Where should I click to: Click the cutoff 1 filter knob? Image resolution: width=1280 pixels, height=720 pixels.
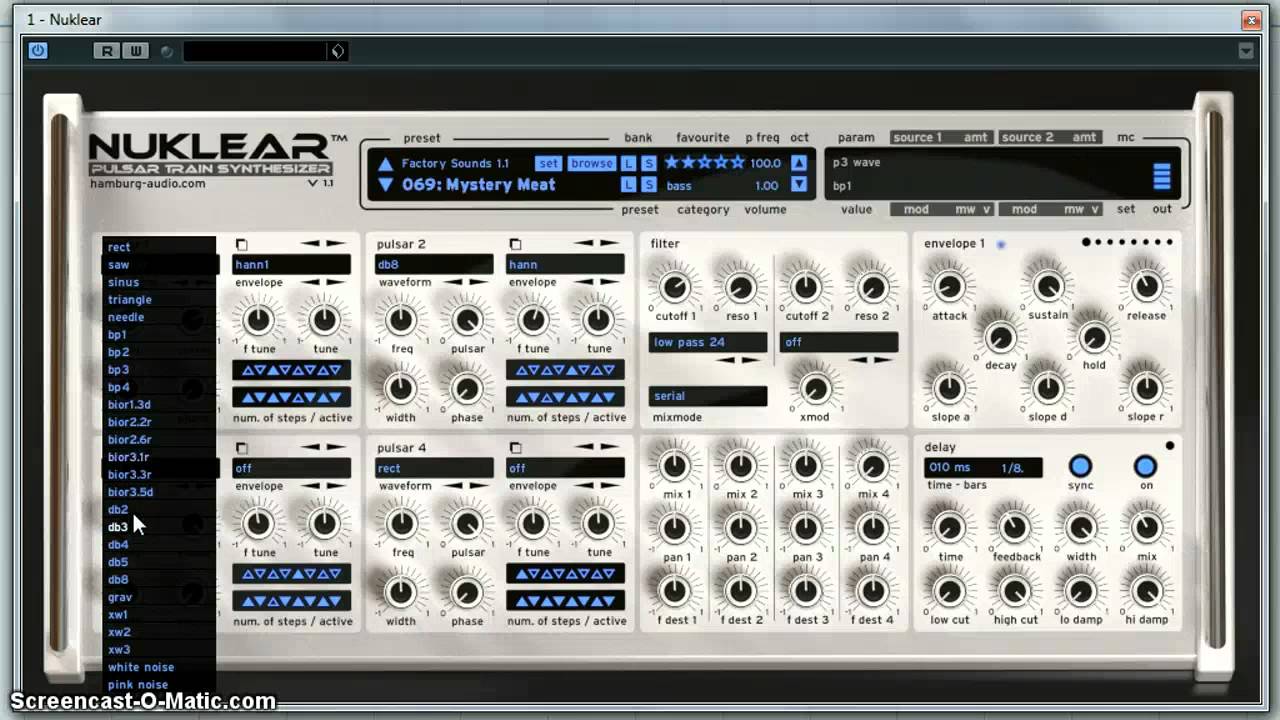pyautogui.click(x=675, y=288)
